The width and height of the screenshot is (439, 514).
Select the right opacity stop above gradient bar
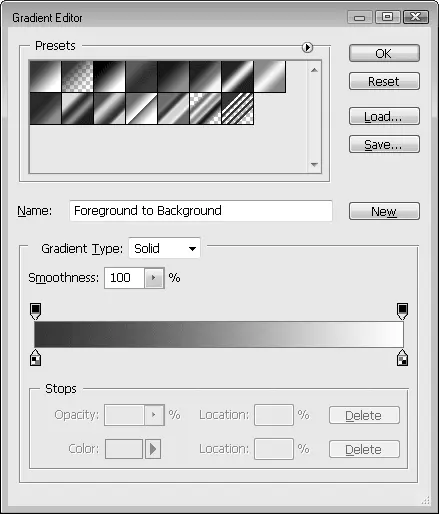(x=402, y=311)
